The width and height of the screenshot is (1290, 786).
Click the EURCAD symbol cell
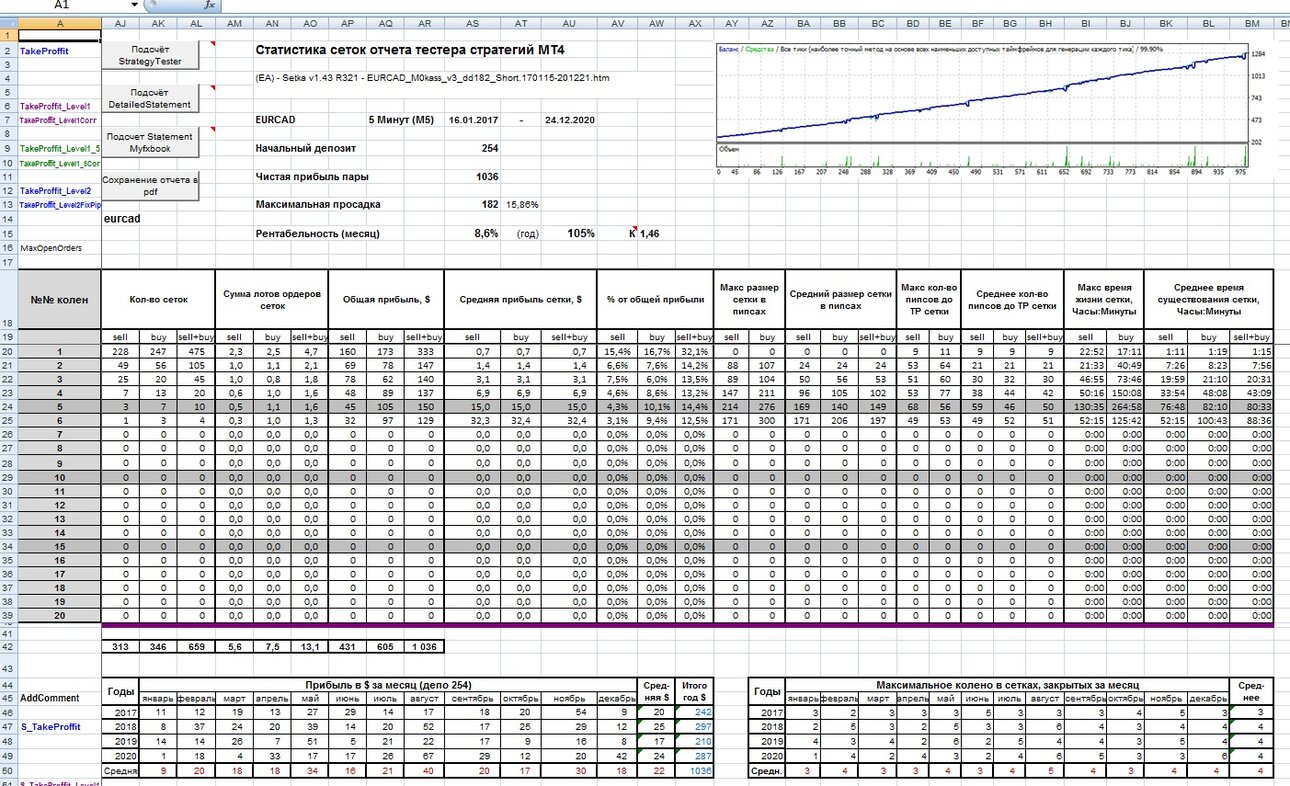click(275, 120)
